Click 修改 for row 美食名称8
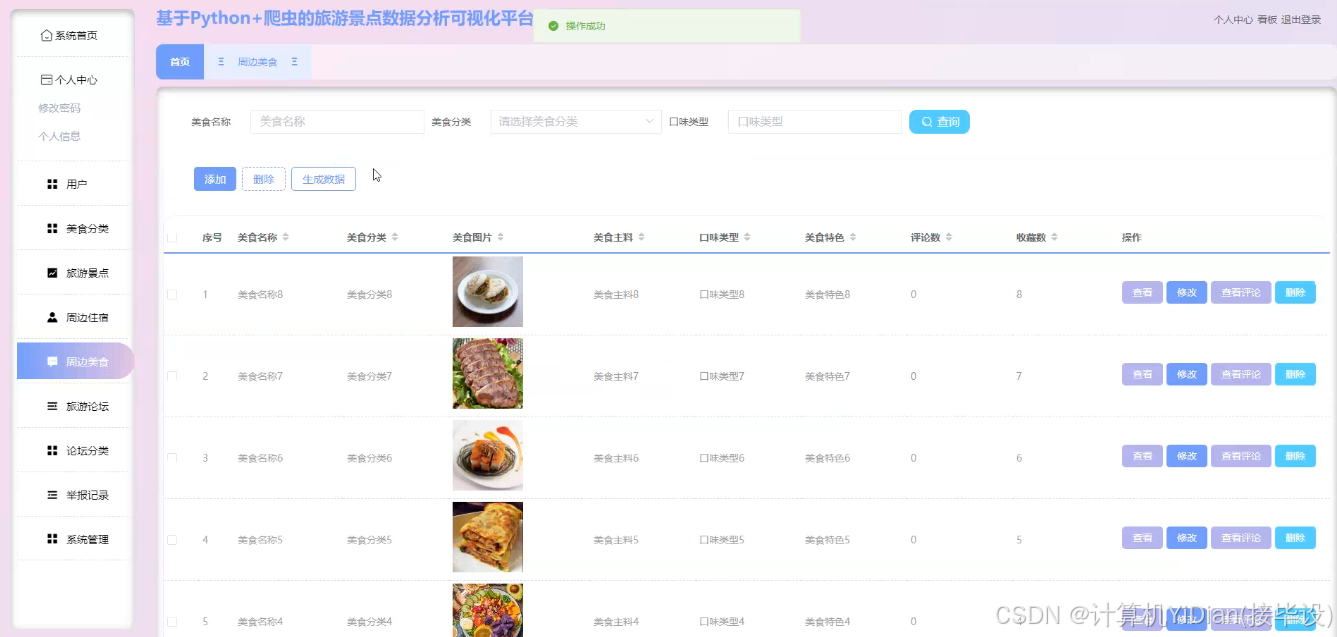1337x637 pixels. point(1187,292)
